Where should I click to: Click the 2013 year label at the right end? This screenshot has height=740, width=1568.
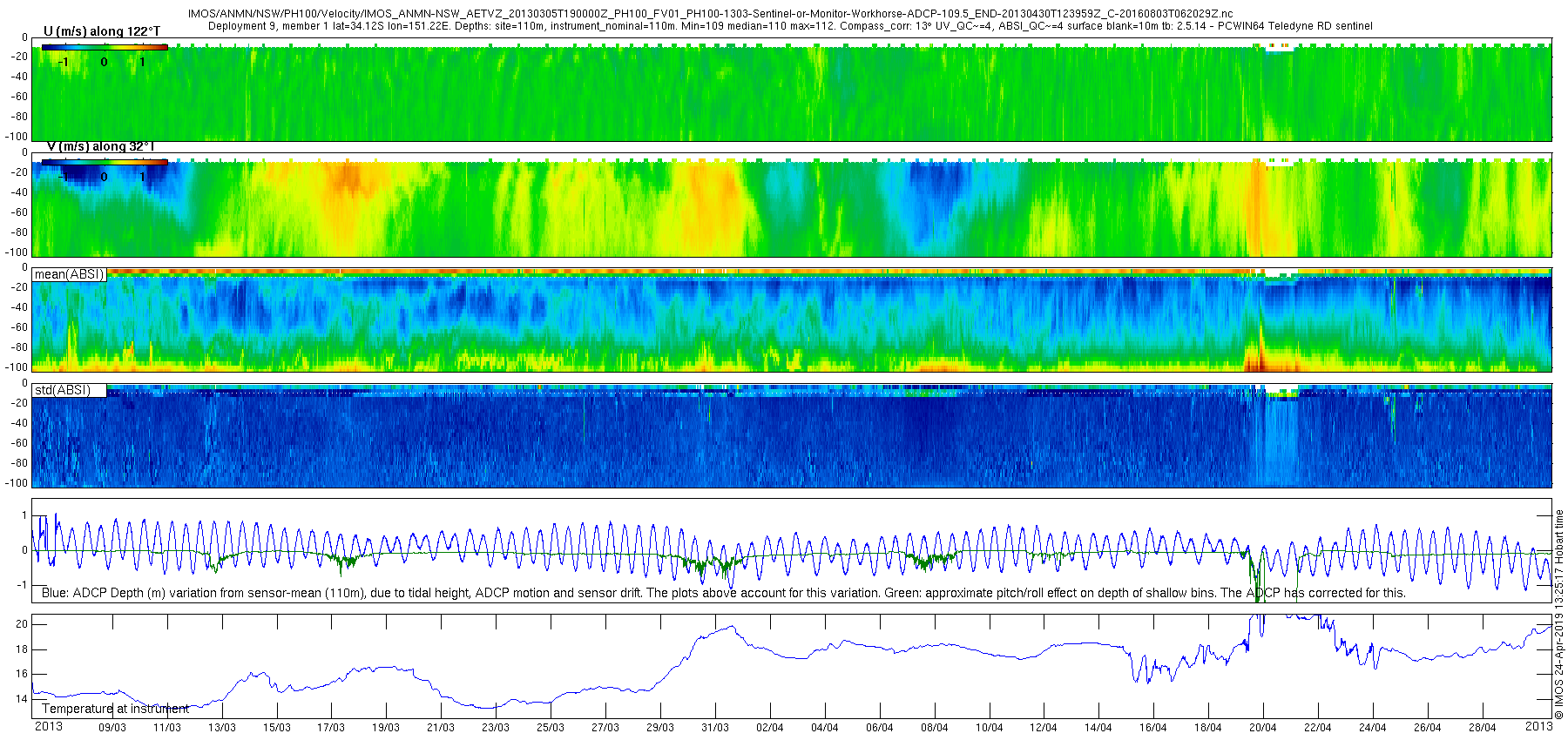[x=1538, y=726]
